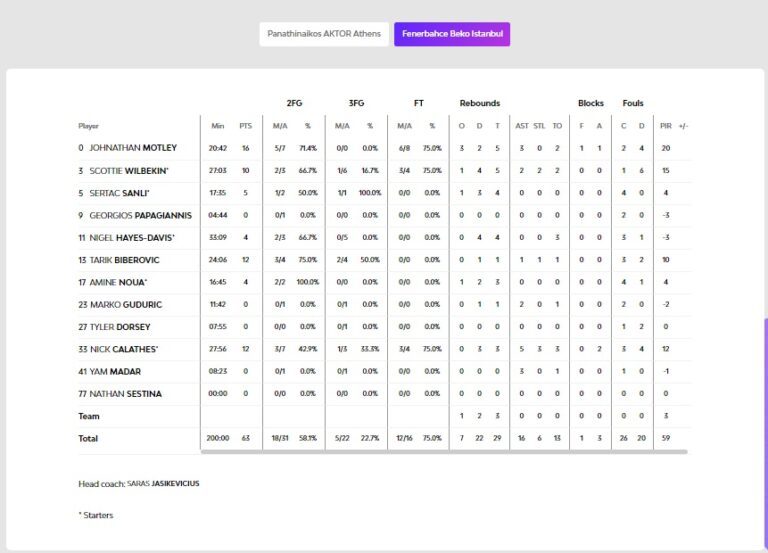Viewport: 768px width, 553px height.
Task: Click the PIR column header
Action: pyautogui.click(x=665, y=126)
